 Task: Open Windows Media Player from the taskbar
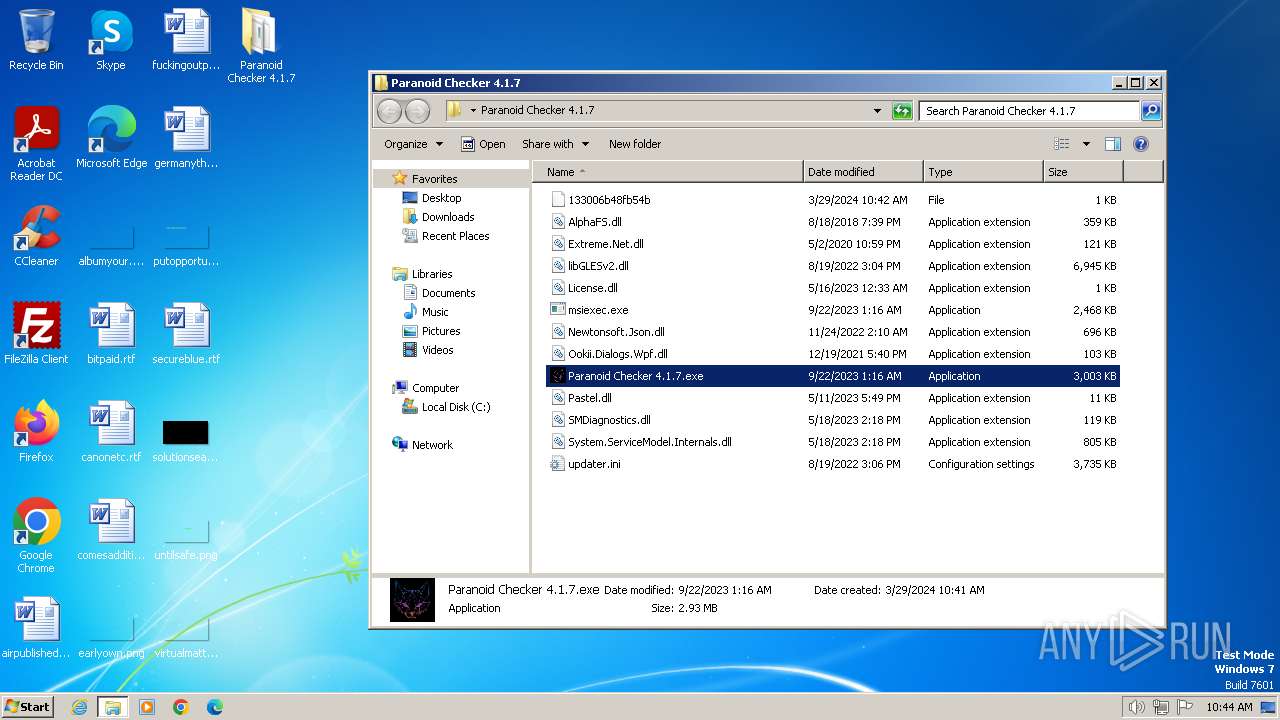[x=147, y=707]
